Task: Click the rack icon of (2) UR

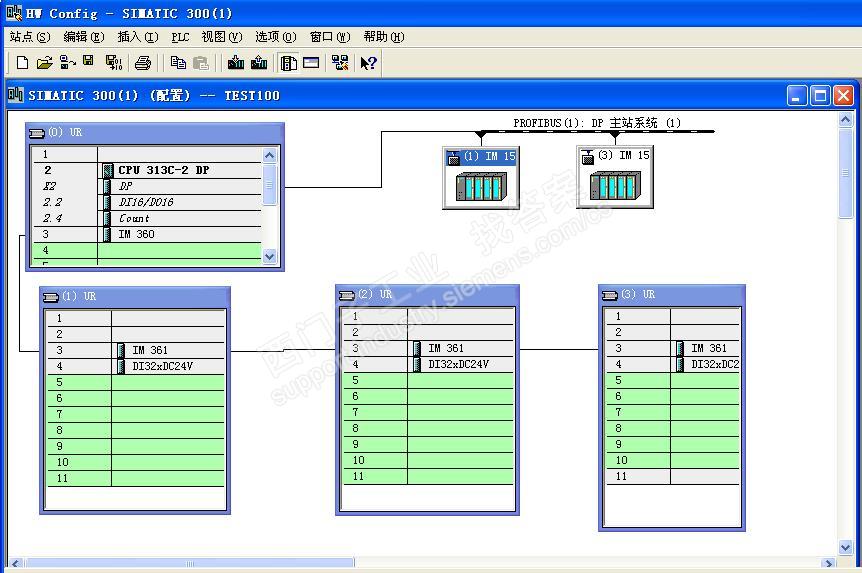Action: 347,295
